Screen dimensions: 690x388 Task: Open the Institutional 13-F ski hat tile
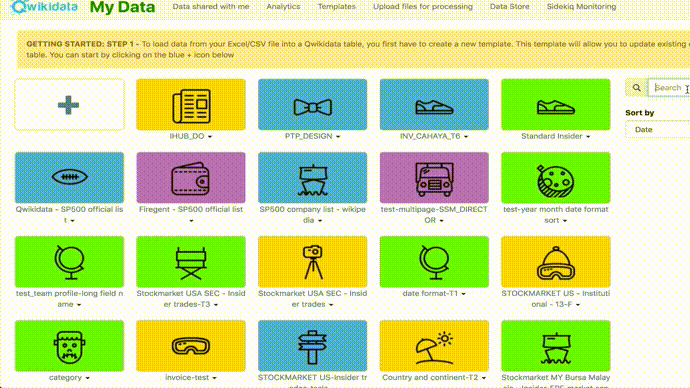pyautogui.click(x=556, y=262)
